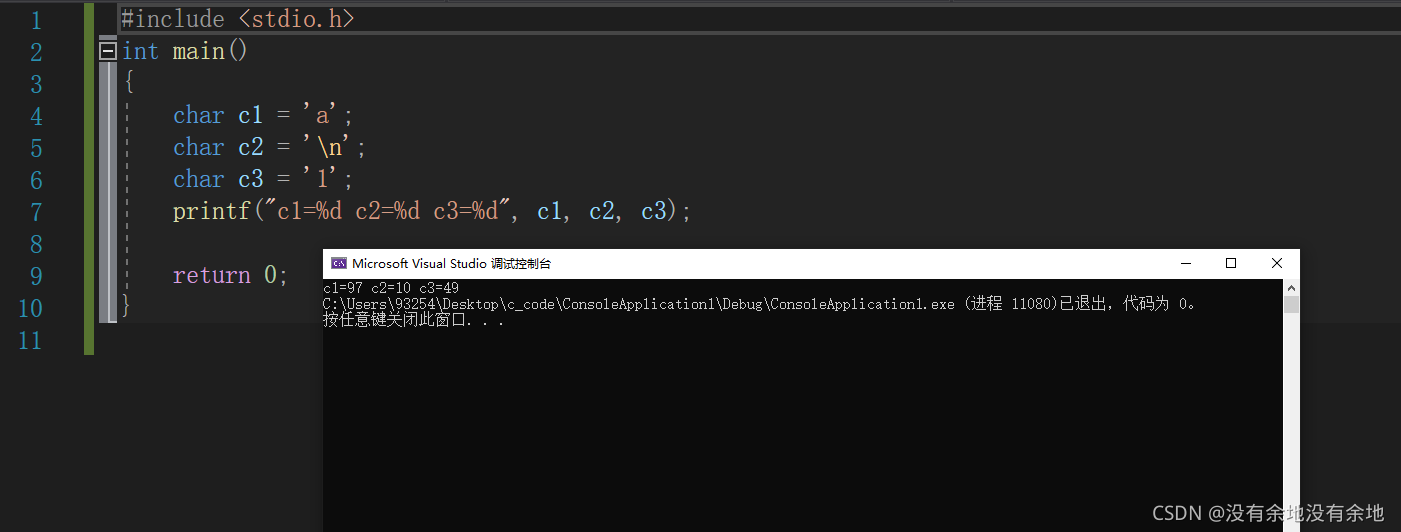Click the printf statement on line 7

click(x=432, y=211)
